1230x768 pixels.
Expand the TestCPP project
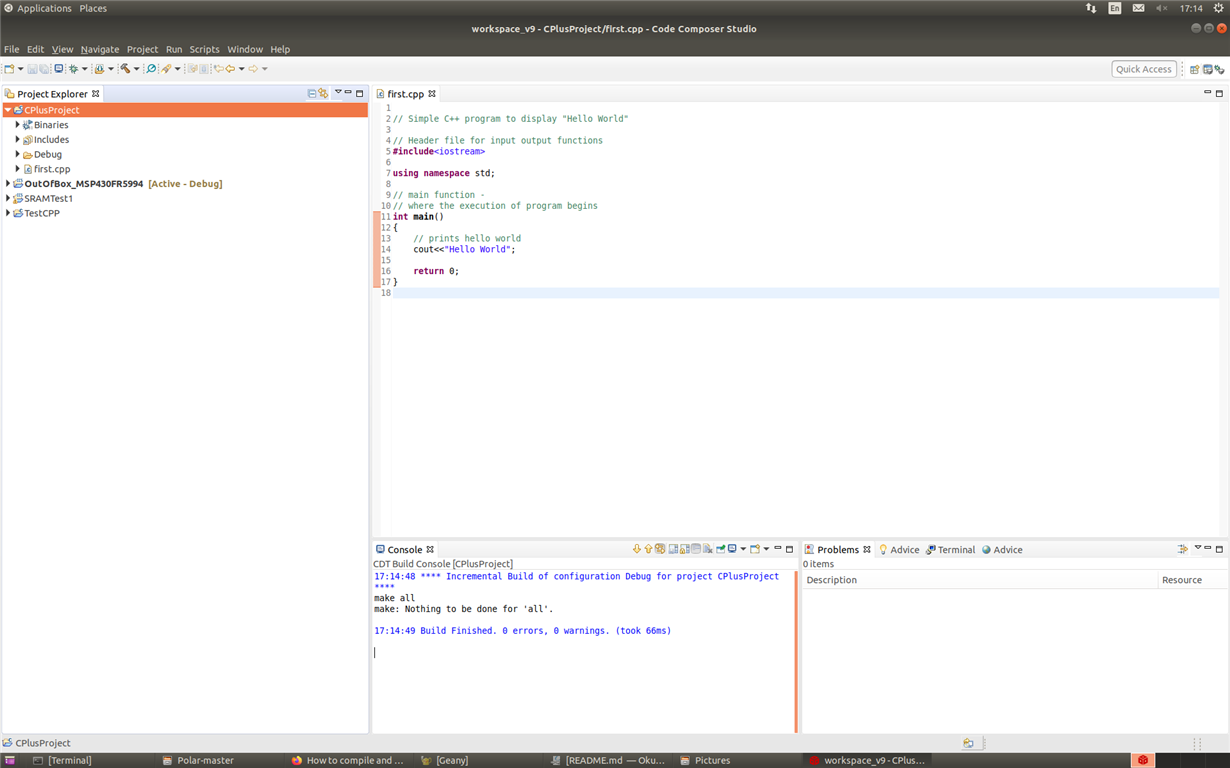pyautogui.click(x=8, y=213)
